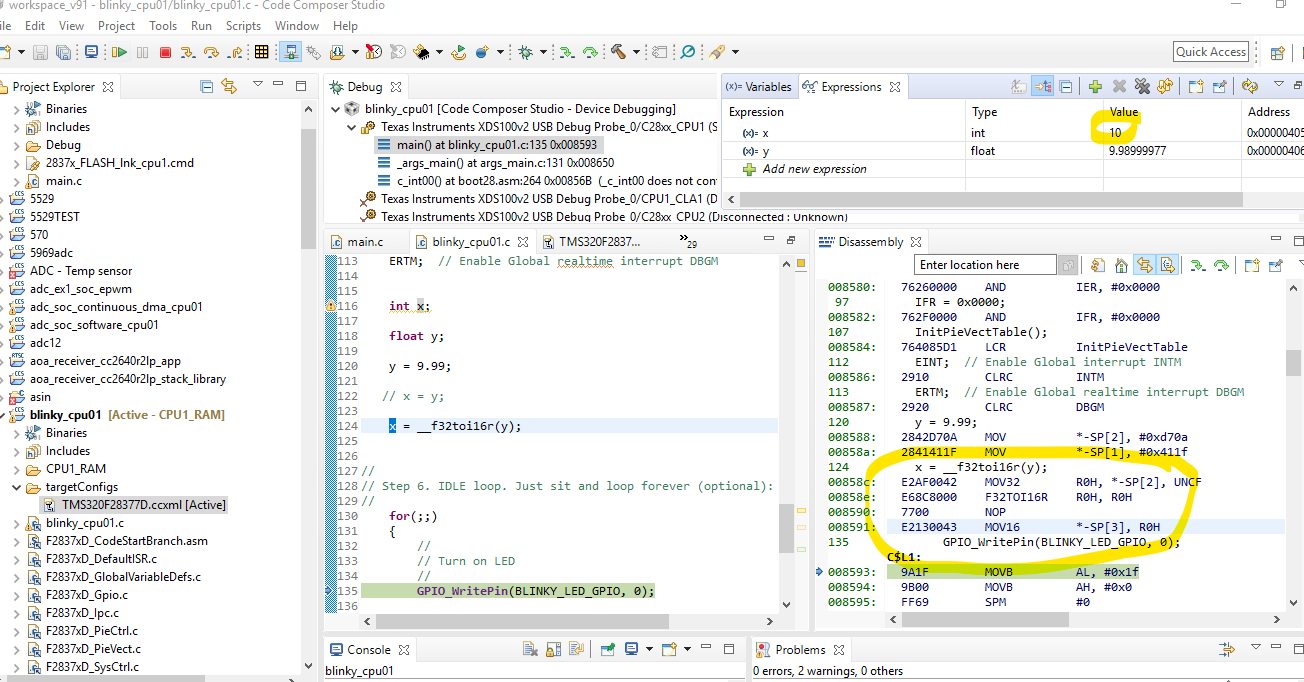Viewport: 1304px width, 682px height.
Task: Click Clear Console icon in Console panel
Action: coord(530,650)
